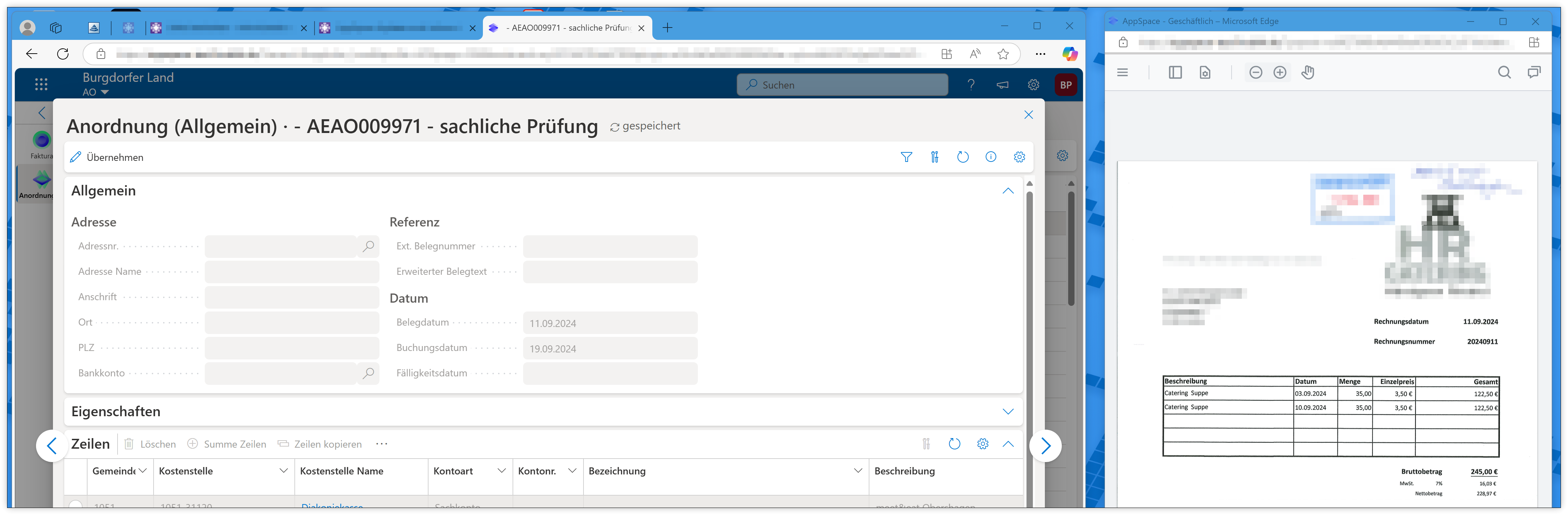Open the Zeilen more options menu
Viewport: 1568px width, 515px height.
click(382, 444)
